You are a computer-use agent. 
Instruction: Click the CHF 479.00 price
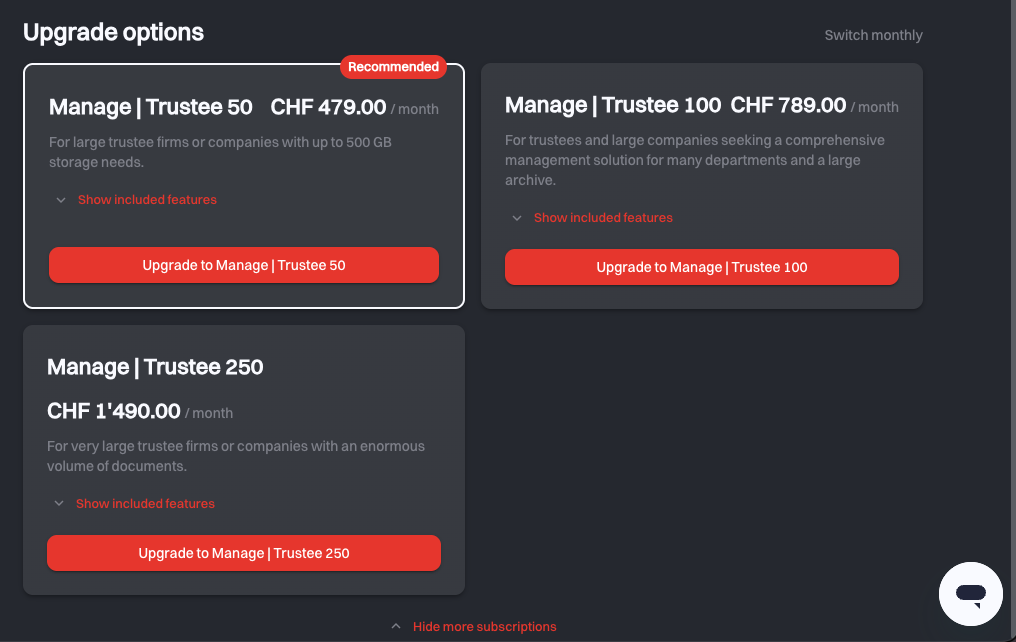(x=328, y=107)
